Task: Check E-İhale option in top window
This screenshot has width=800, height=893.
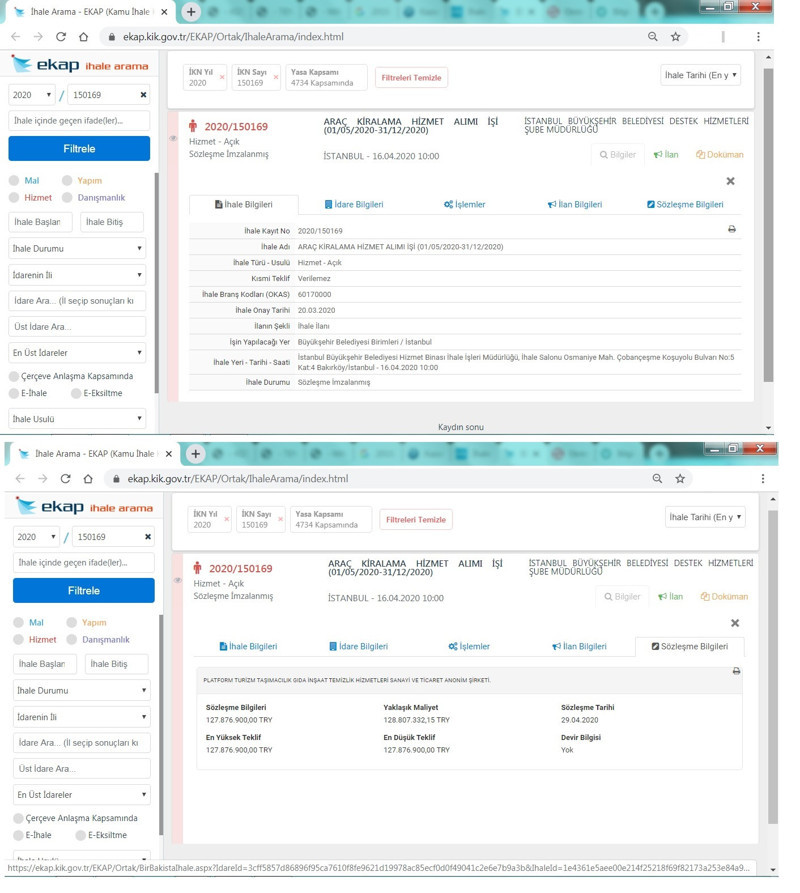Action: click(14, 393)
